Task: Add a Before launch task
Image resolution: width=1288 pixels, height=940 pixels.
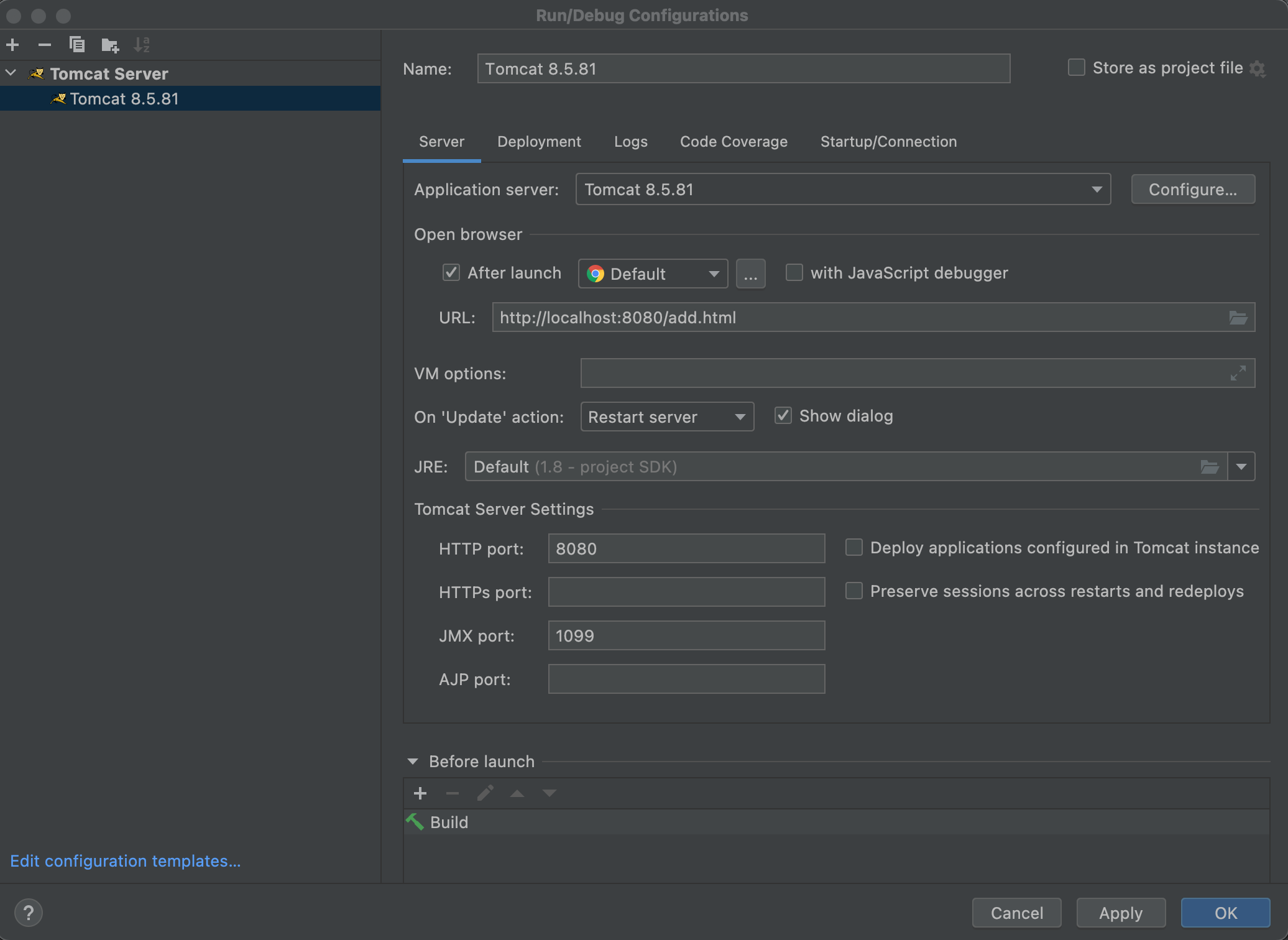Action: [420, 793]
